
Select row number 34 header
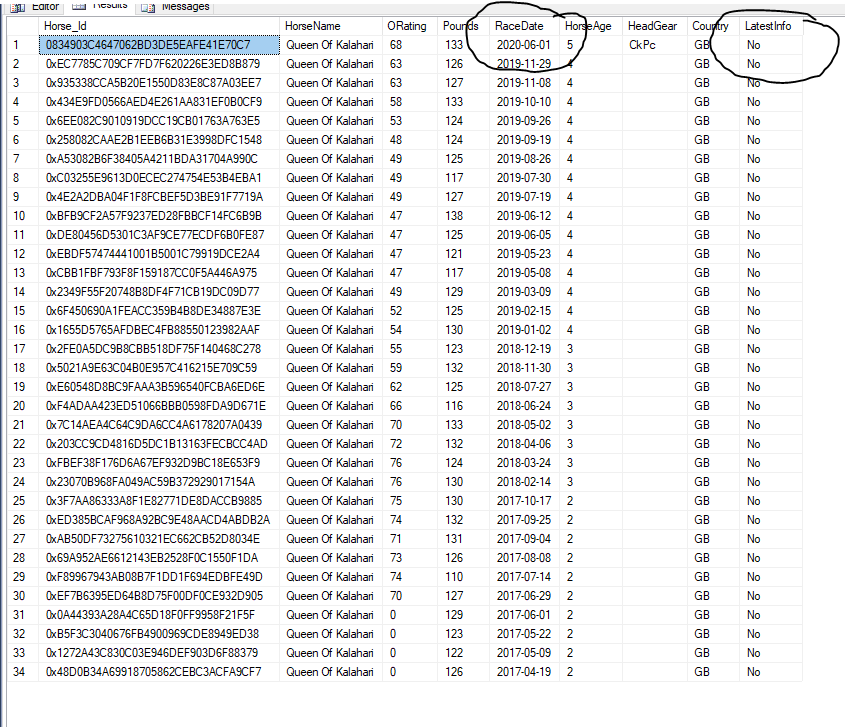point(23,671)
